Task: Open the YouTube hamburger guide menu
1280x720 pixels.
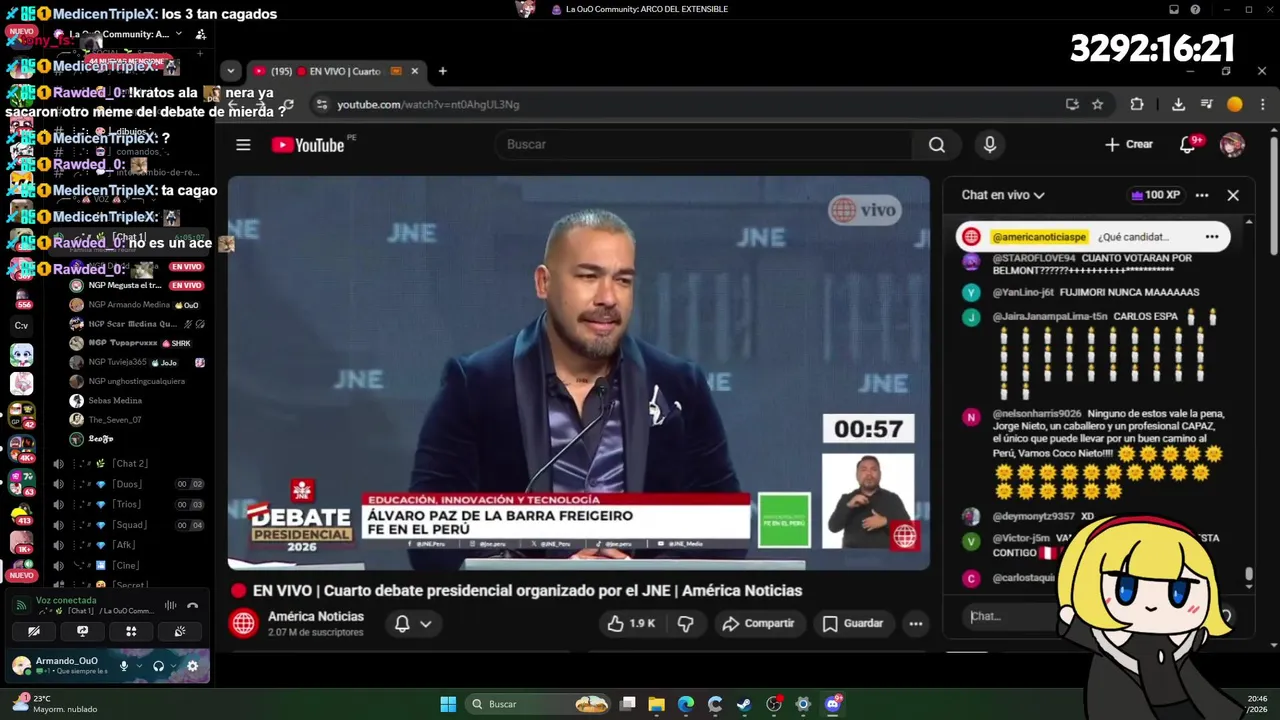Action: 243,145
